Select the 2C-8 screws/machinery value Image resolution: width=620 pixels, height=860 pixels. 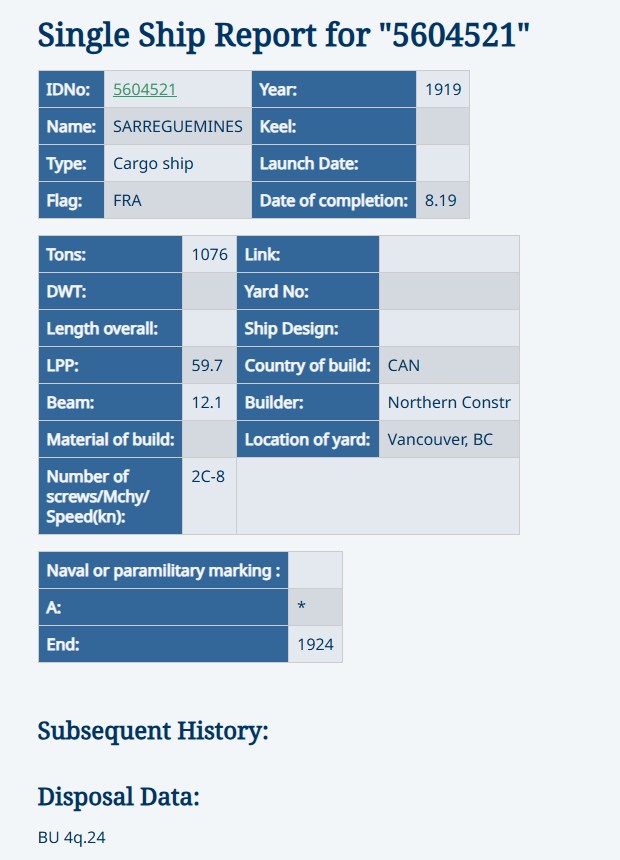tap(208, 476)
